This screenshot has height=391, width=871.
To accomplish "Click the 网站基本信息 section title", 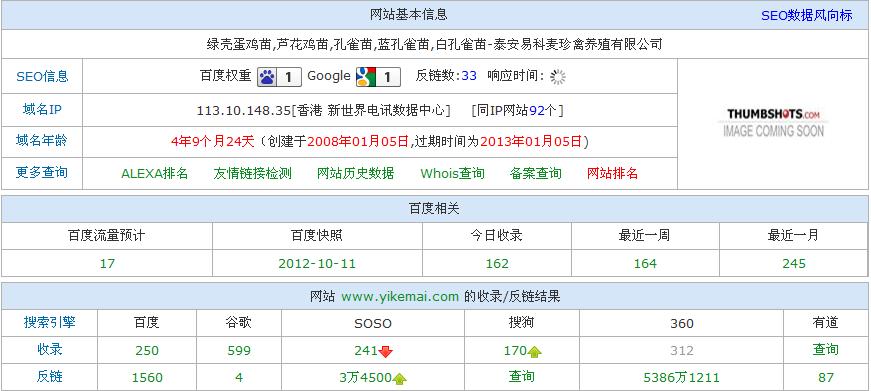I will pos(409,14).
